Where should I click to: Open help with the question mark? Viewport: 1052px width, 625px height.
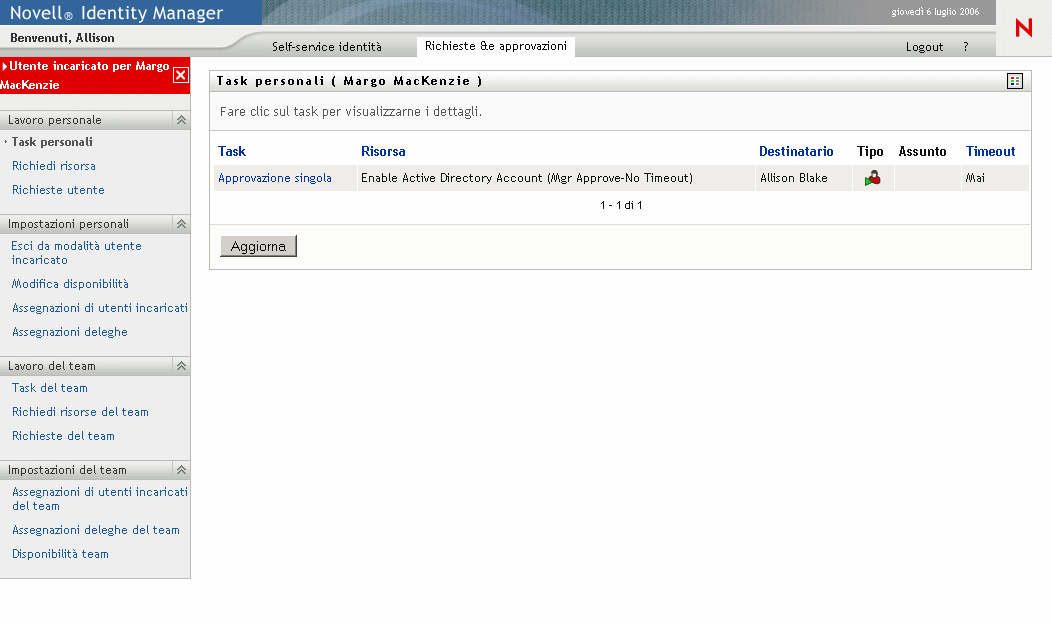click(x=965, y=47)
